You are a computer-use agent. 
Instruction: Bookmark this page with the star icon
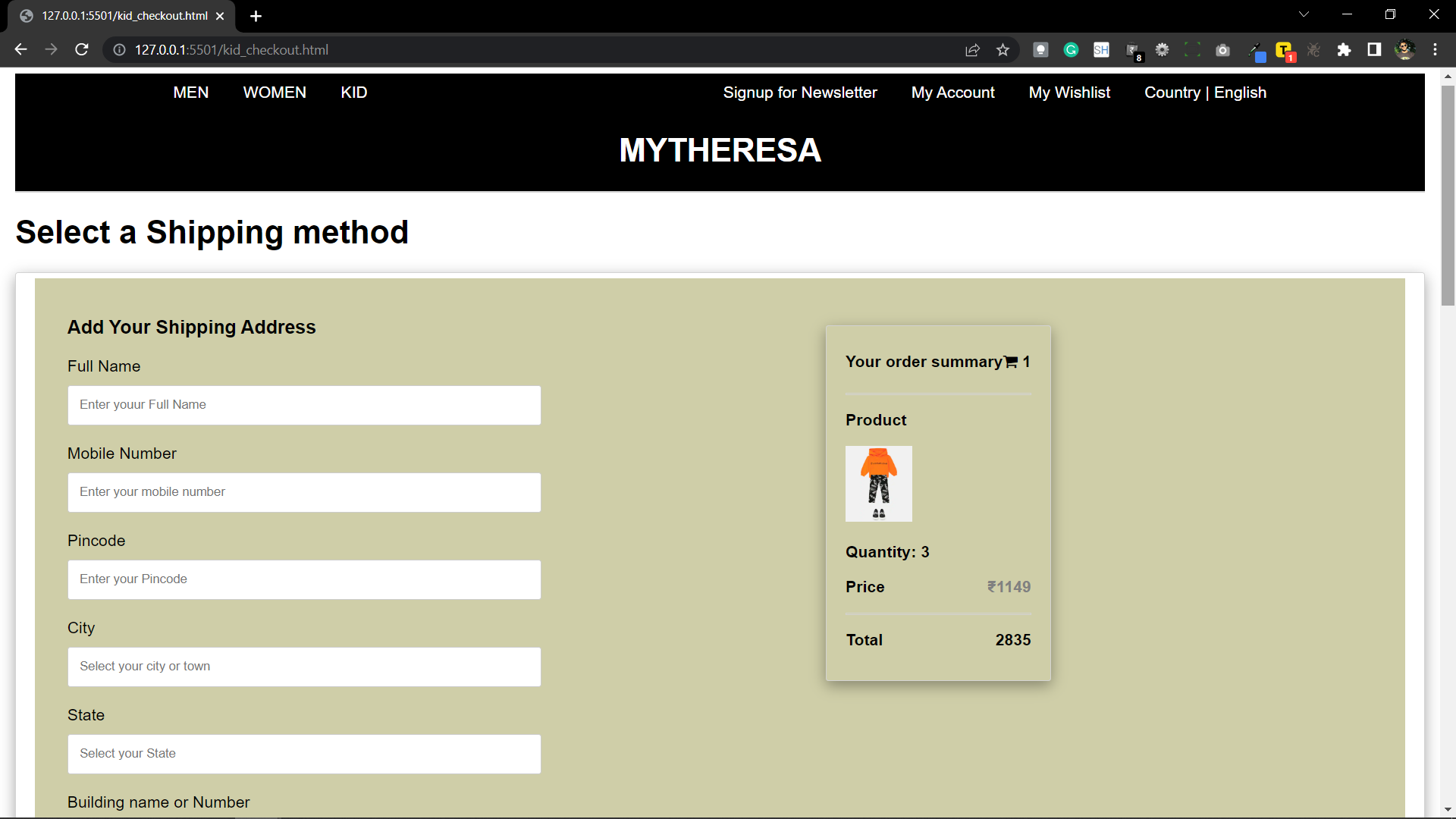(1003, 50)
